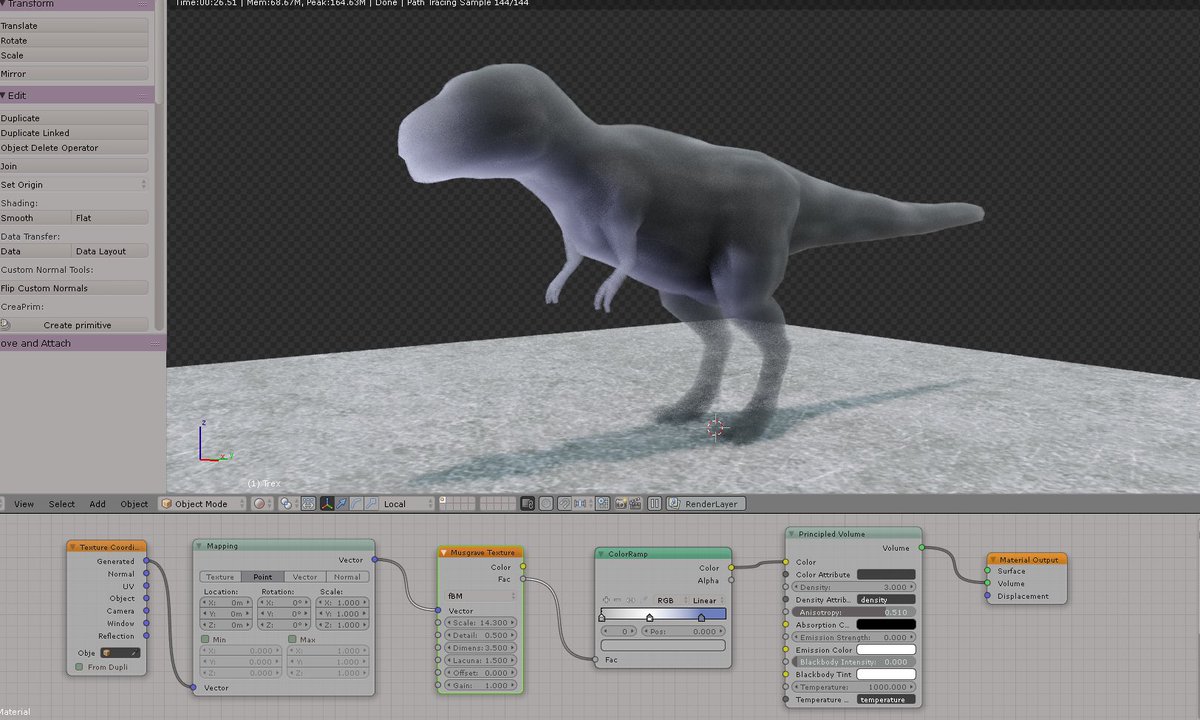Select the translate manipulator arrow icon
The width and height of the screenshot is (1200, 720).
coord(341,504)
